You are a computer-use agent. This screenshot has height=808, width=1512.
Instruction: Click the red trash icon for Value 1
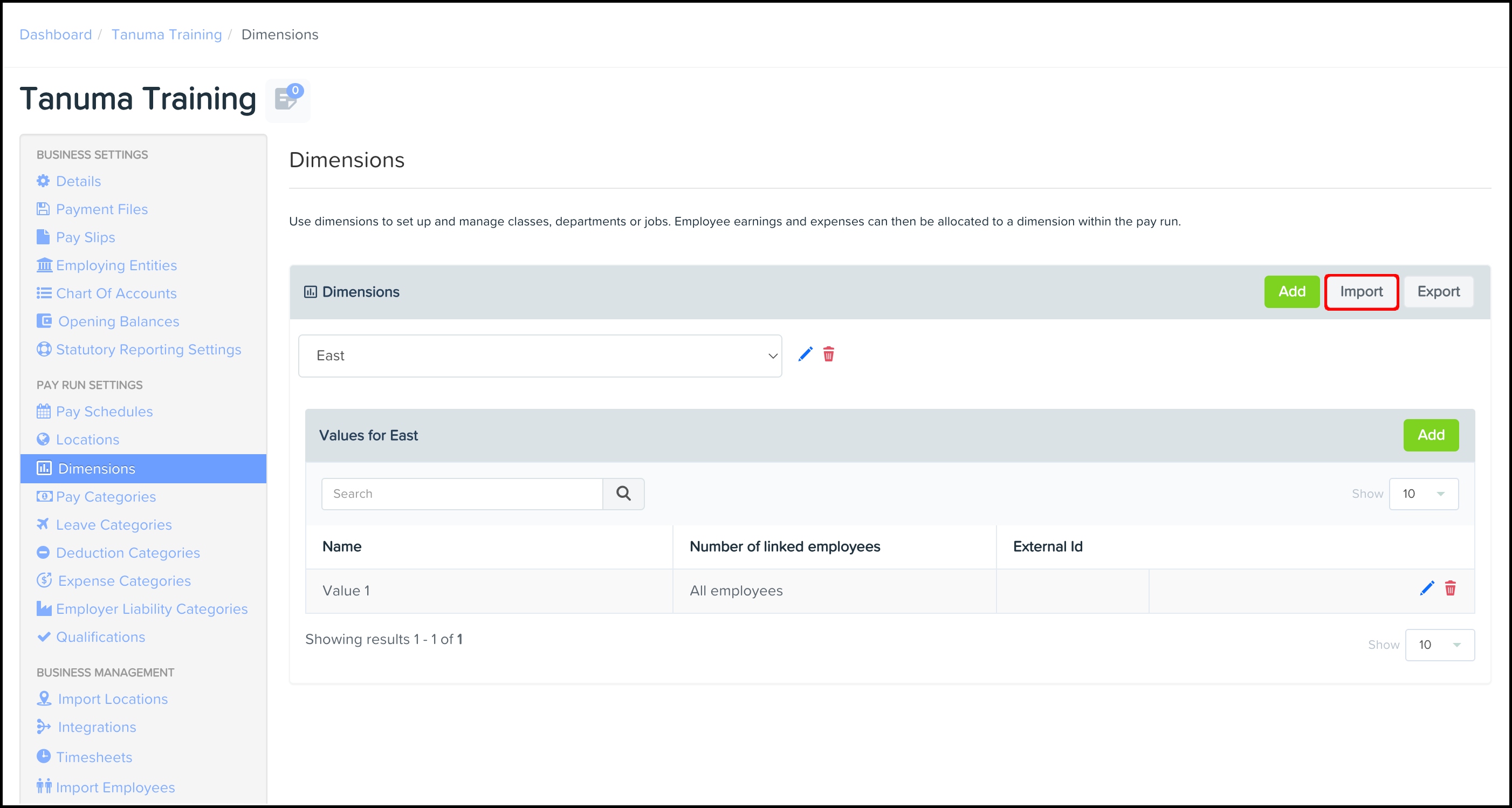coord(1450,588)
